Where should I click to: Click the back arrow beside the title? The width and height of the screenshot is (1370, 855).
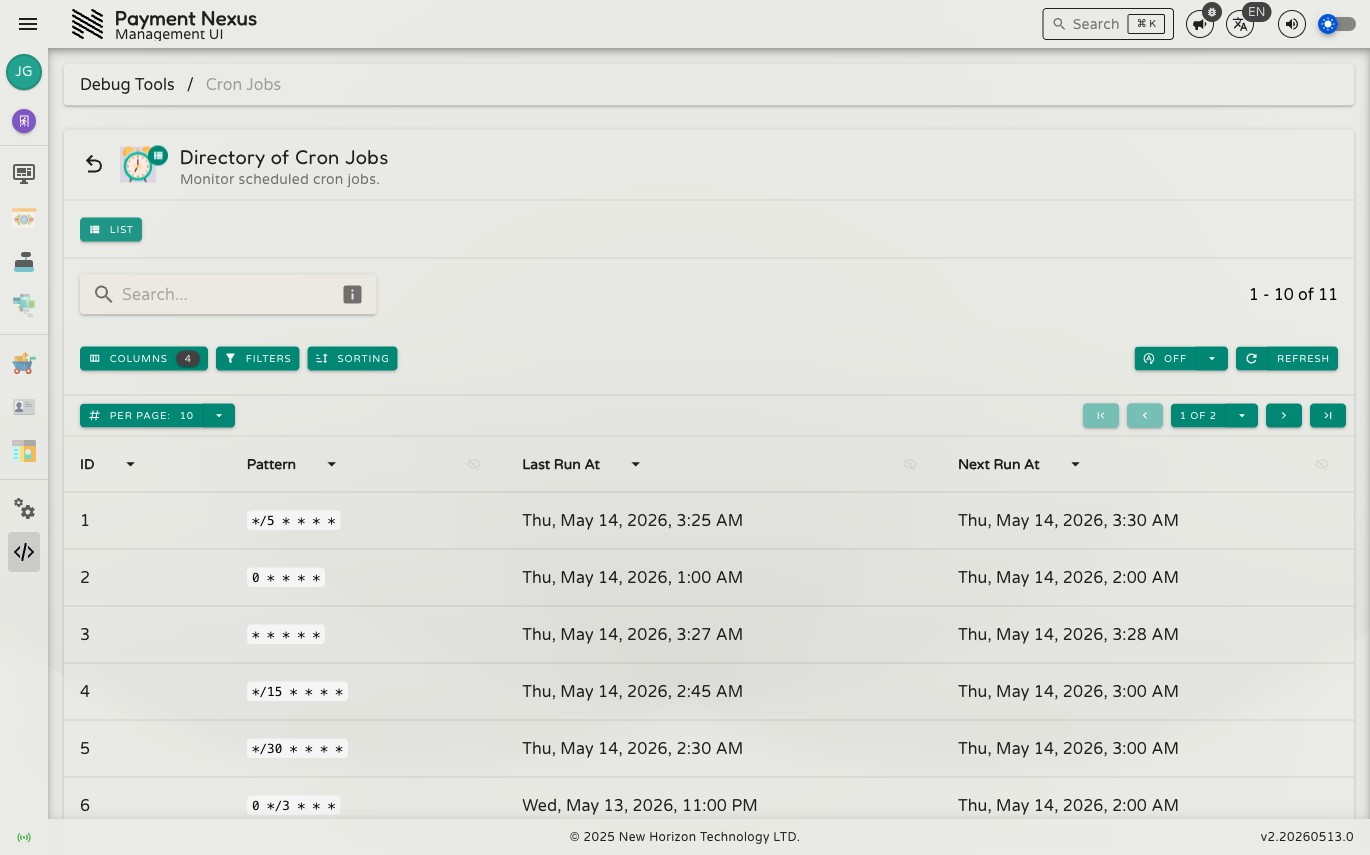94,164
